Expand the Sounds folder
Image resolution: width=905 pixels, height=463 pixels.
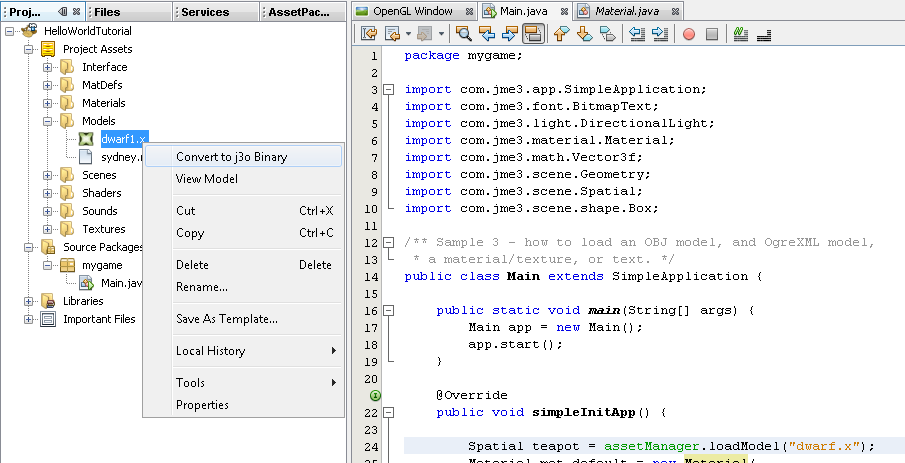coord(47,211)
